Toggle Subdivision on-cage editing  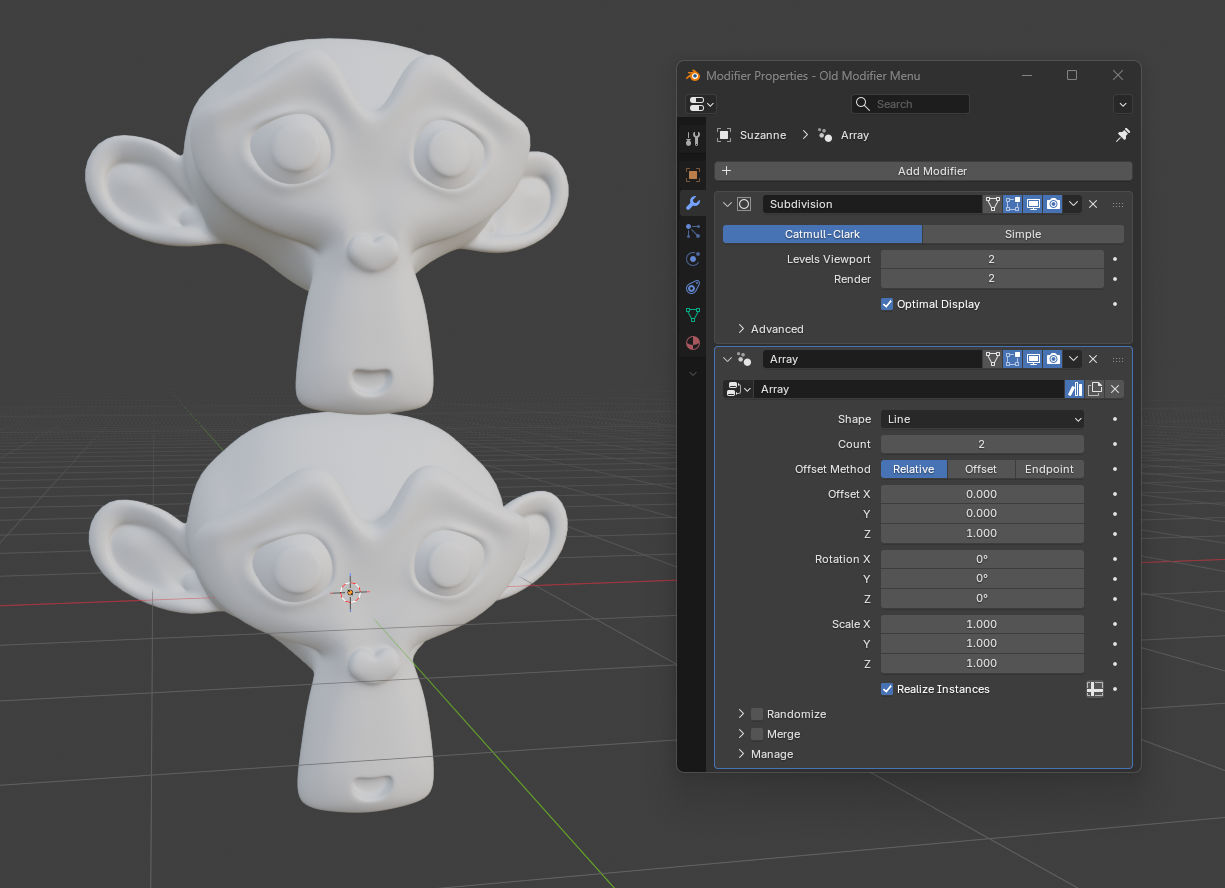[992, 204]
